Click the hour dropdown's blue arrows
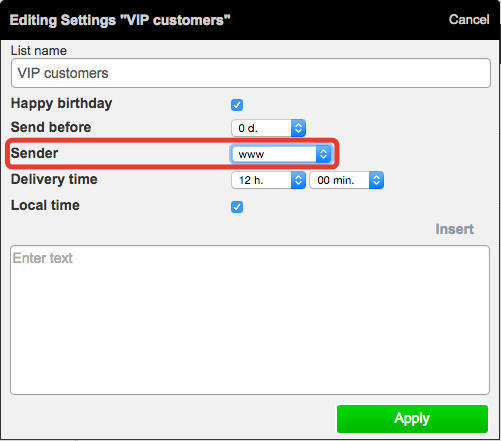501x441 pixels. click(298, 180)
